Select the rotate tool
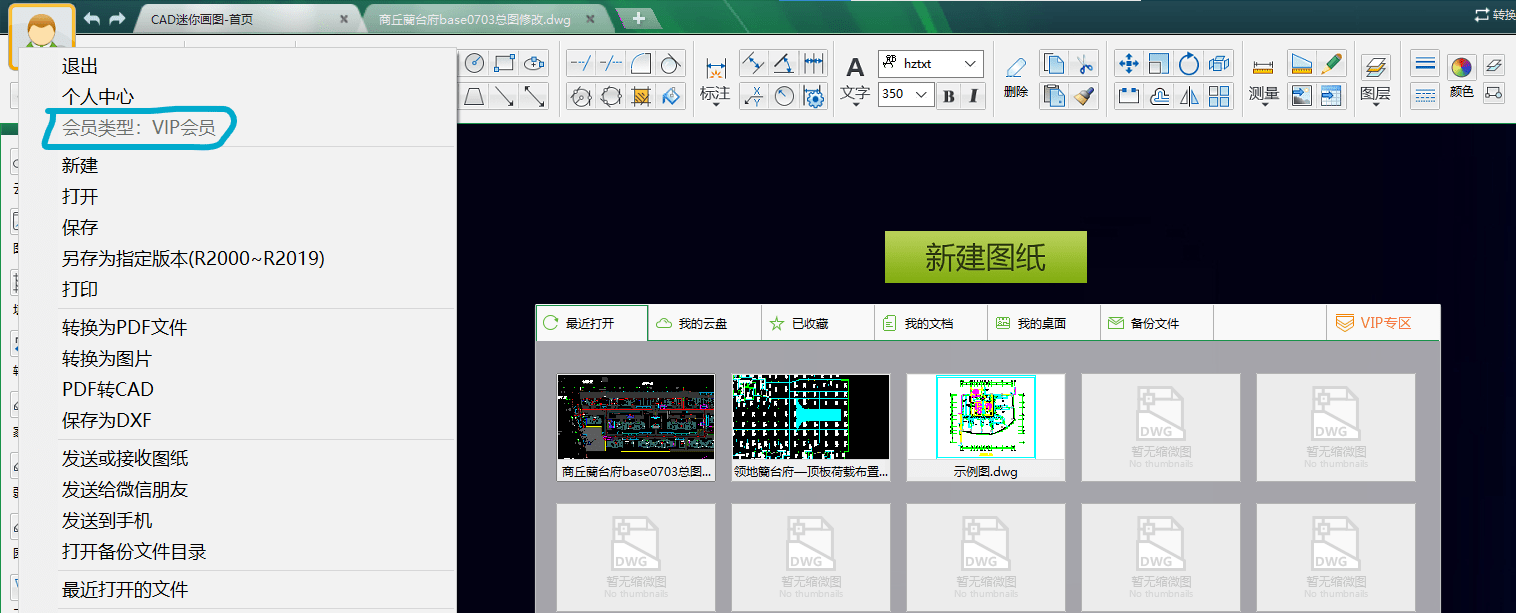The image size is (1516, 613). pos(1189,63)
